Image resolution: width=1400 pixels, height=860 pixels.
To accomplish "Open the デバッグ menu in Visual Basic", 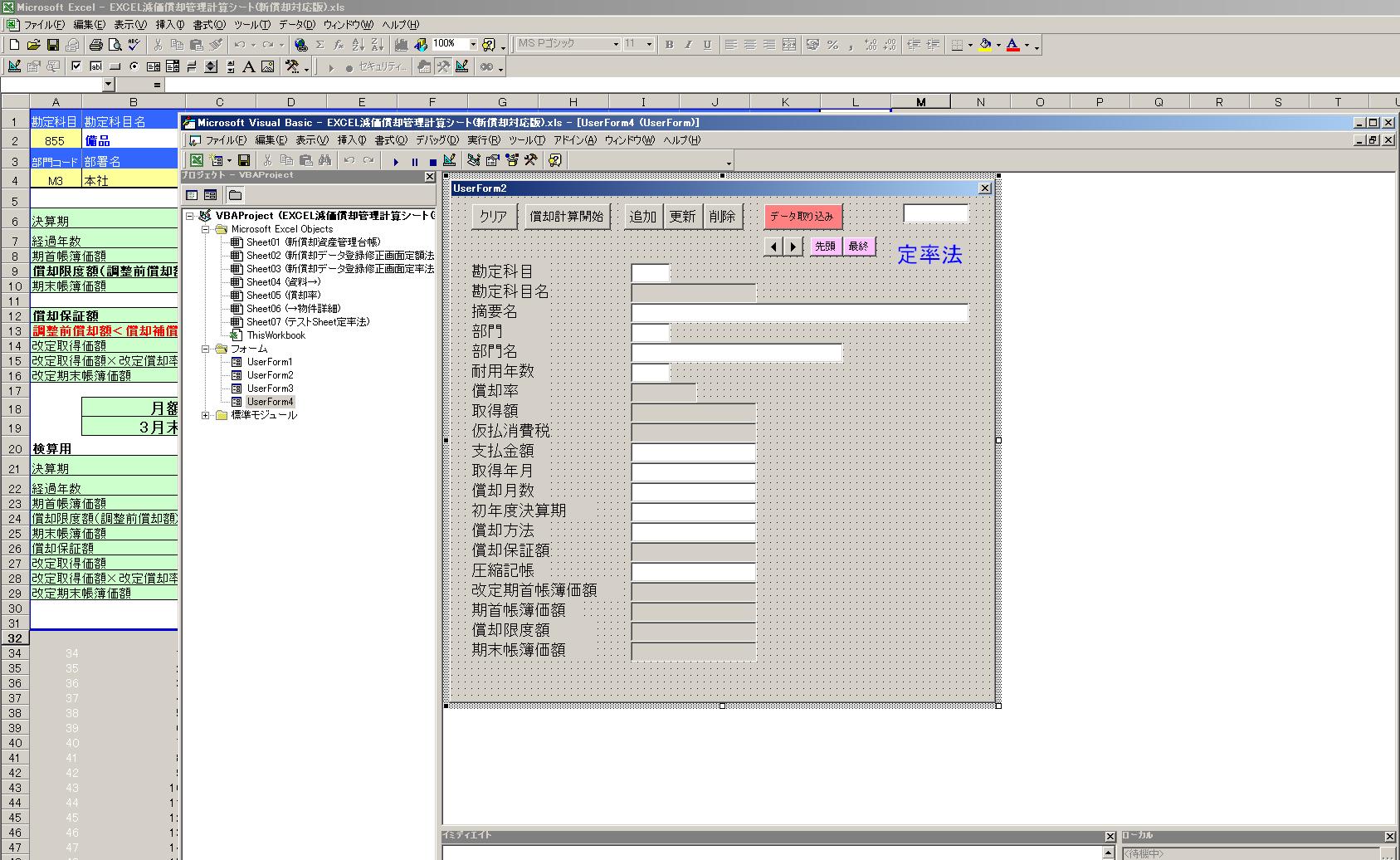I will click(437, 140).
